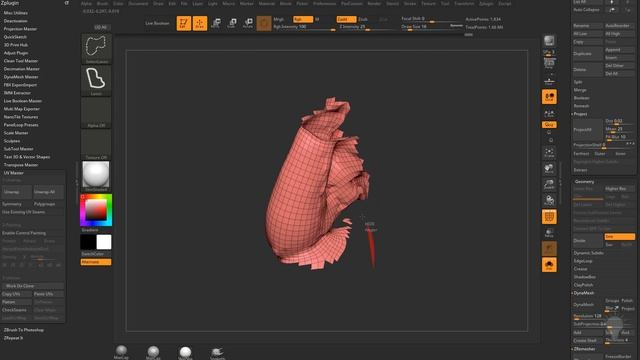The image size is (640, 360).
Task: Select the Rotate transform icon
Action: 248,23
